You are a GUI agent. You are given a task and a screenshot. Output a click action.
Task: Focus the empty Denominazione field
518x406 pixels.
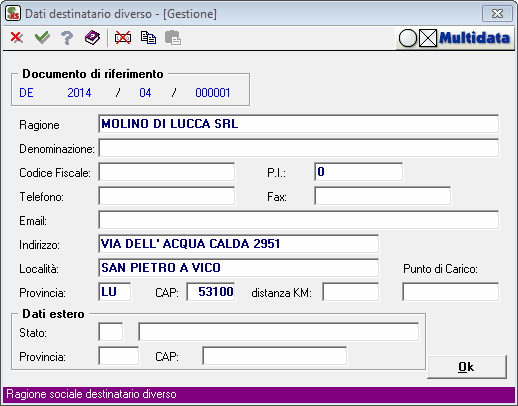coord(299,148)
